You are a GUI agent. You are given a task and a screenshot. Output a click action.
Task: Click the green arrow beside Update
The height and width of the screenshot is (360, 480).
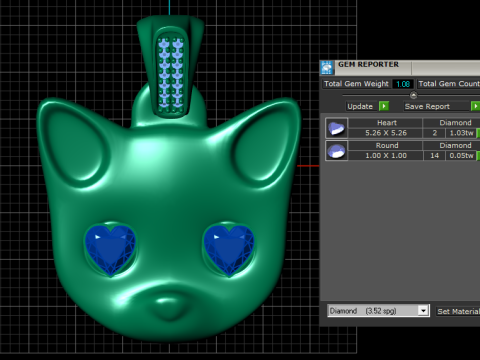(384, 106)
